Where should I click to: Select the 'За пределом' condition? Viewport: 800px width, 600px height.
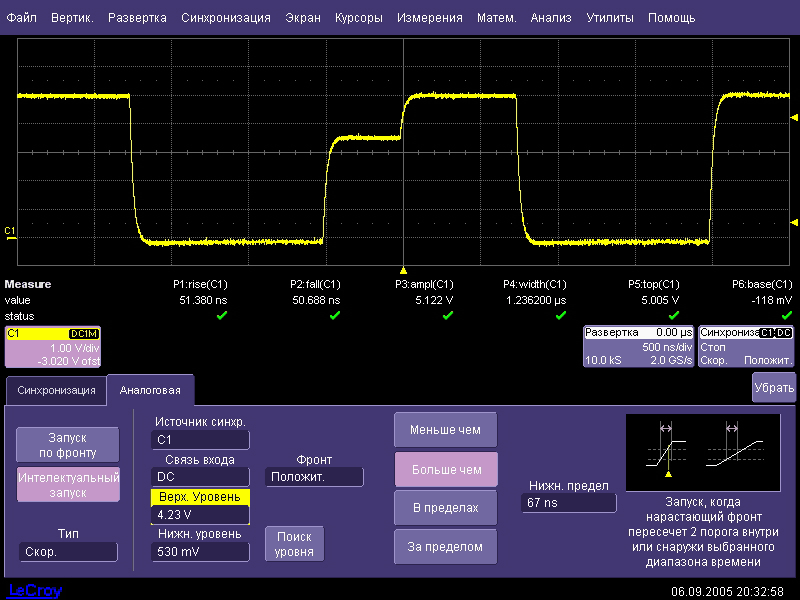[445, 547]
